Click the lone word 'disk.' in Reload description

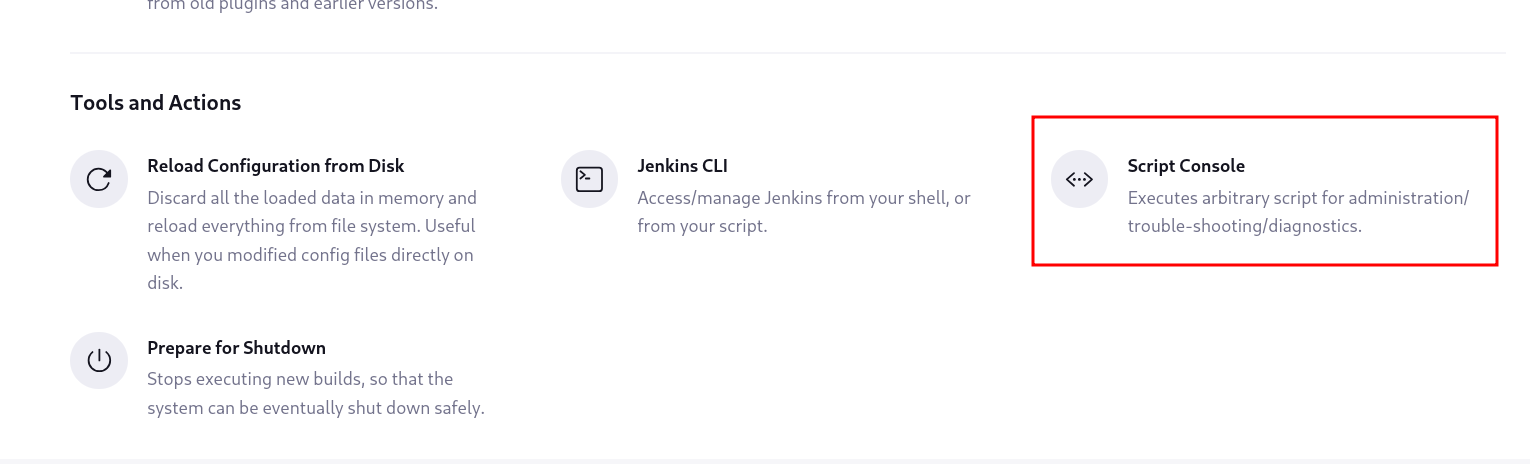(x=166, y=283)
